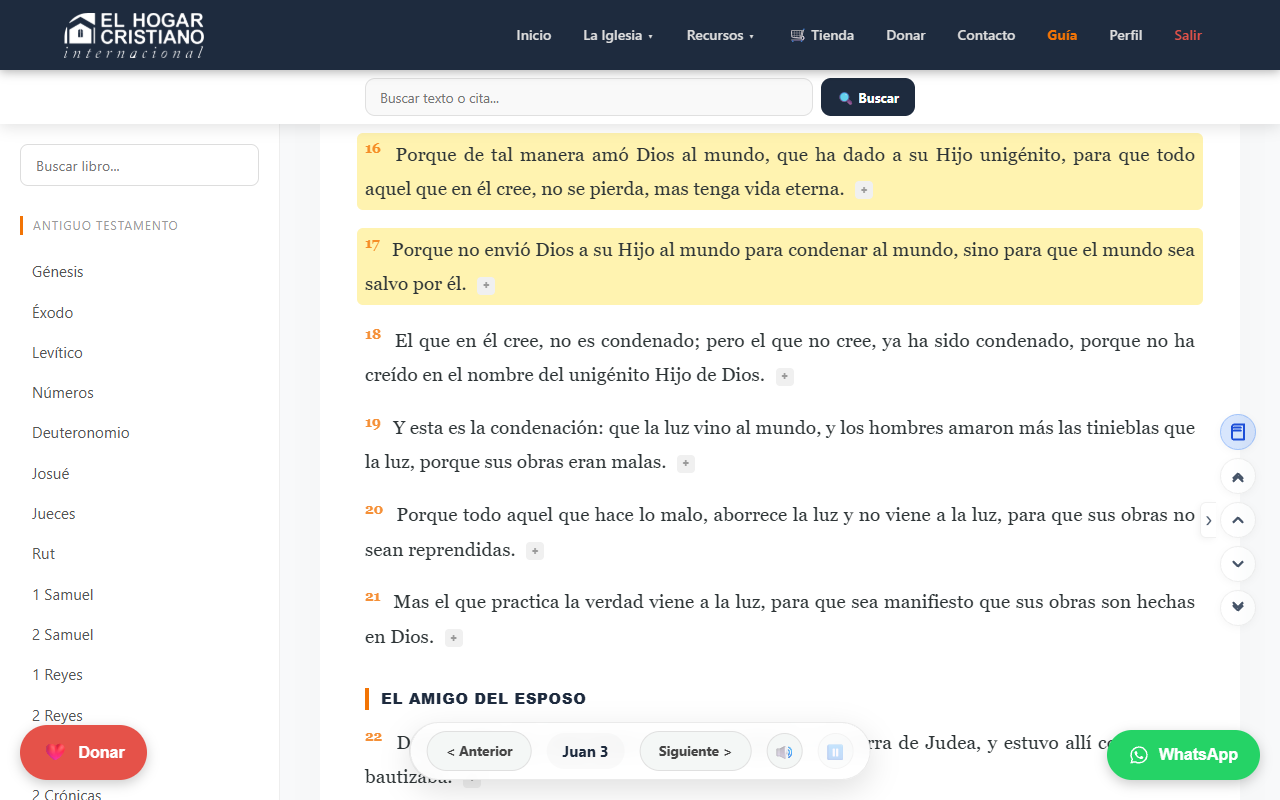The width and height of the screenshot is (1280, 800).
Task: Click plus icon after verse 19
Action: 686,463
